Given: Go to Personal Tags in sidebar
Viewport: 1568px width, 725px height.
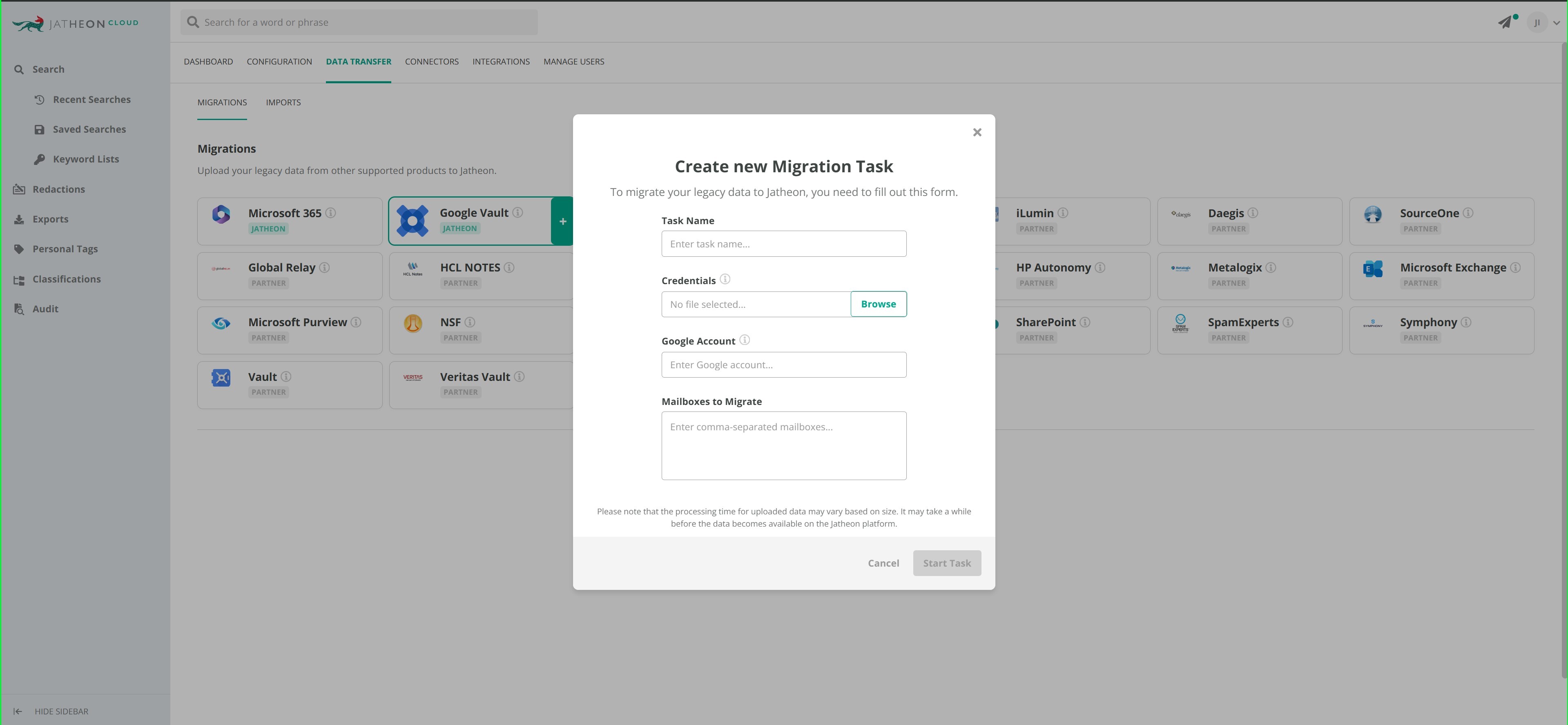Looking at the screenshot, I should (x=65, y=249).
